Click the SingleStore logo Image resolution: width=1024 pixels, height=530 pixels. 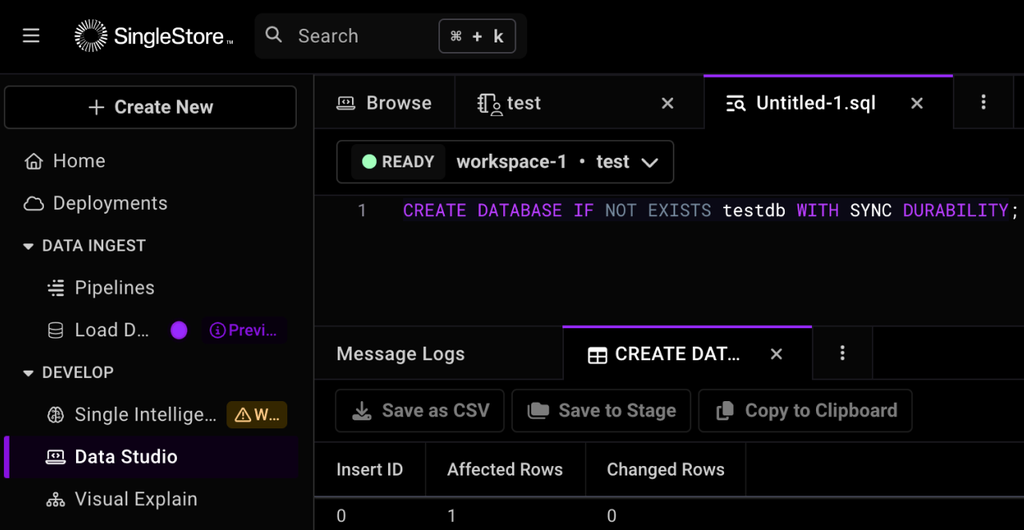(x=153, y=35)
